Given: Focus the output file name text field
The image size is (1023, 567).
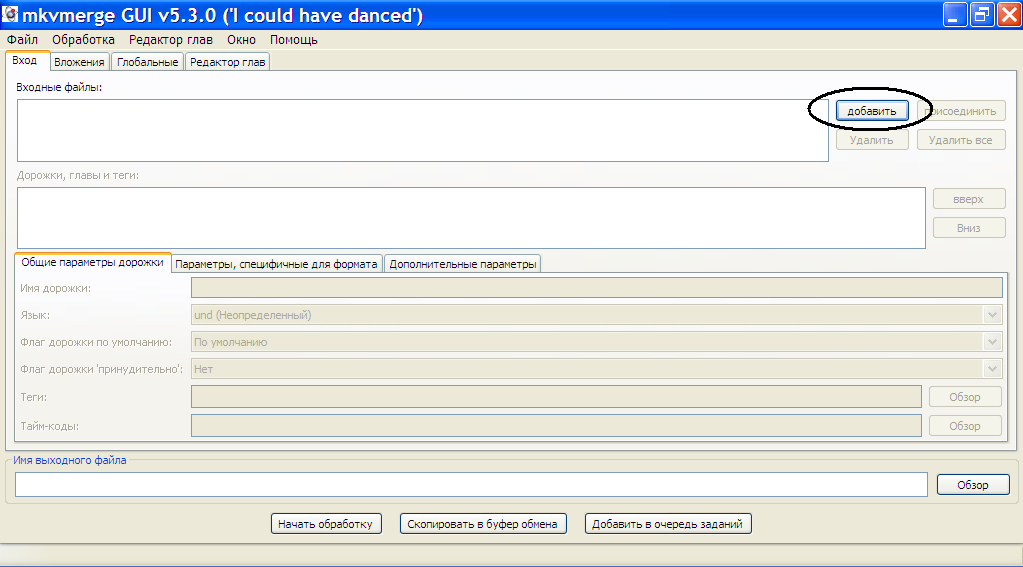Looking at the screenshot, I should (470, 485).
